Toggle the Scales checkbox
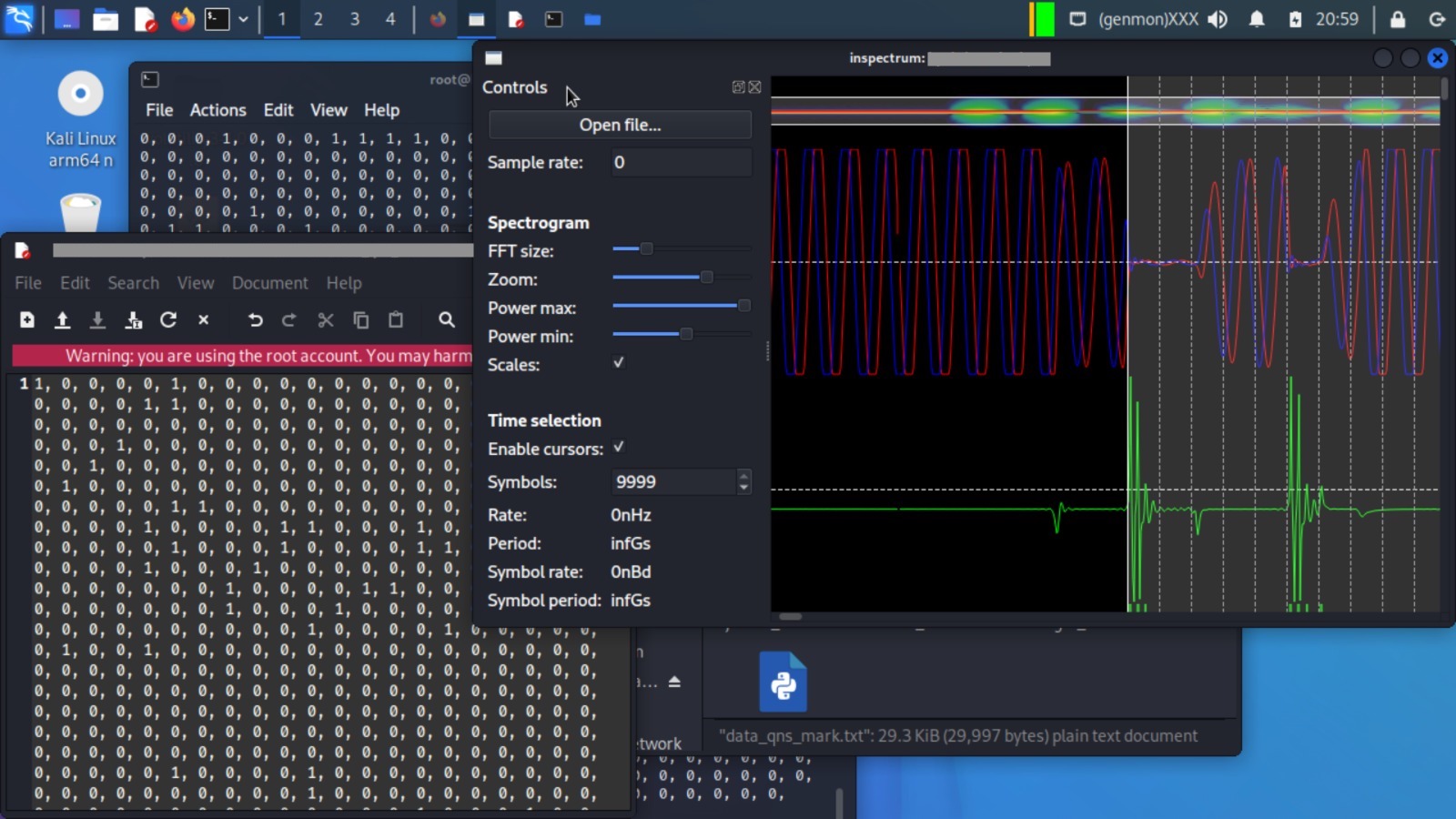The image size is (1456, 819). [x=619, y=363]
